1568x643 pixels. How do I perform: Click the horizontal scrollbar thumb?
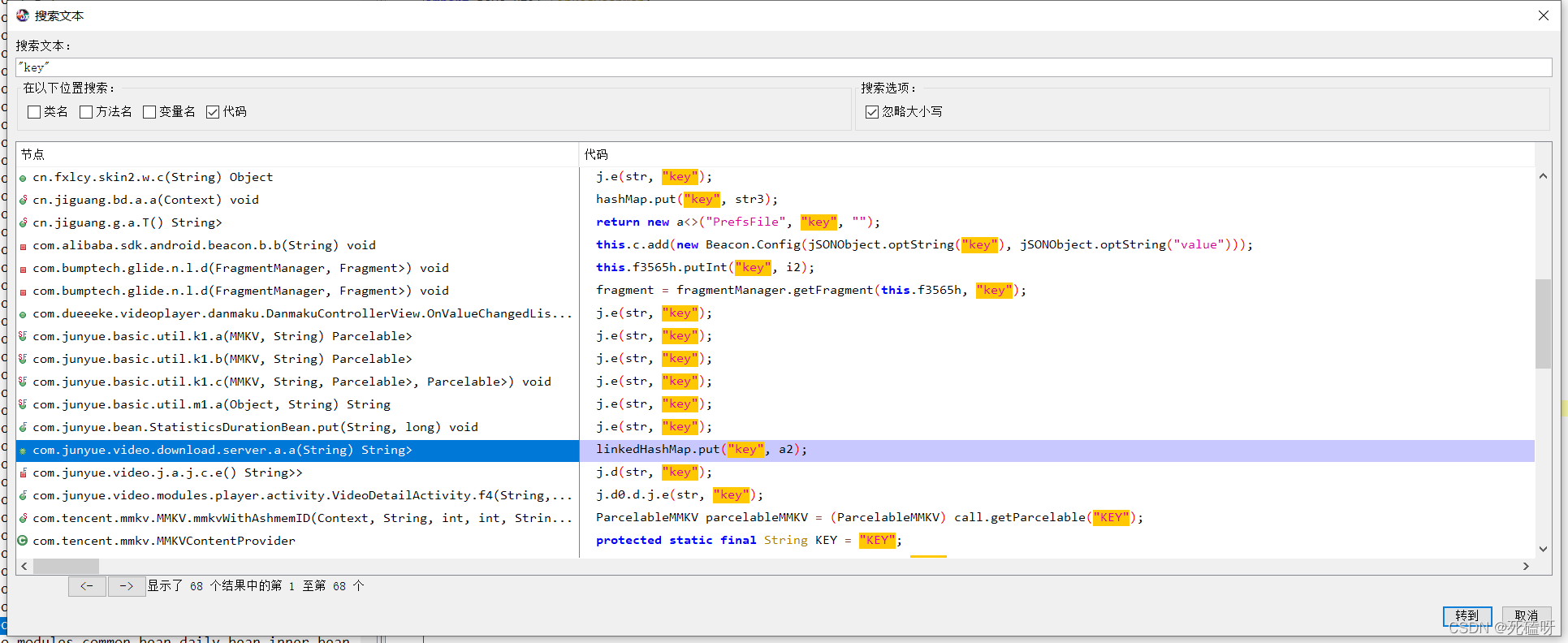(x=66, y=566)
